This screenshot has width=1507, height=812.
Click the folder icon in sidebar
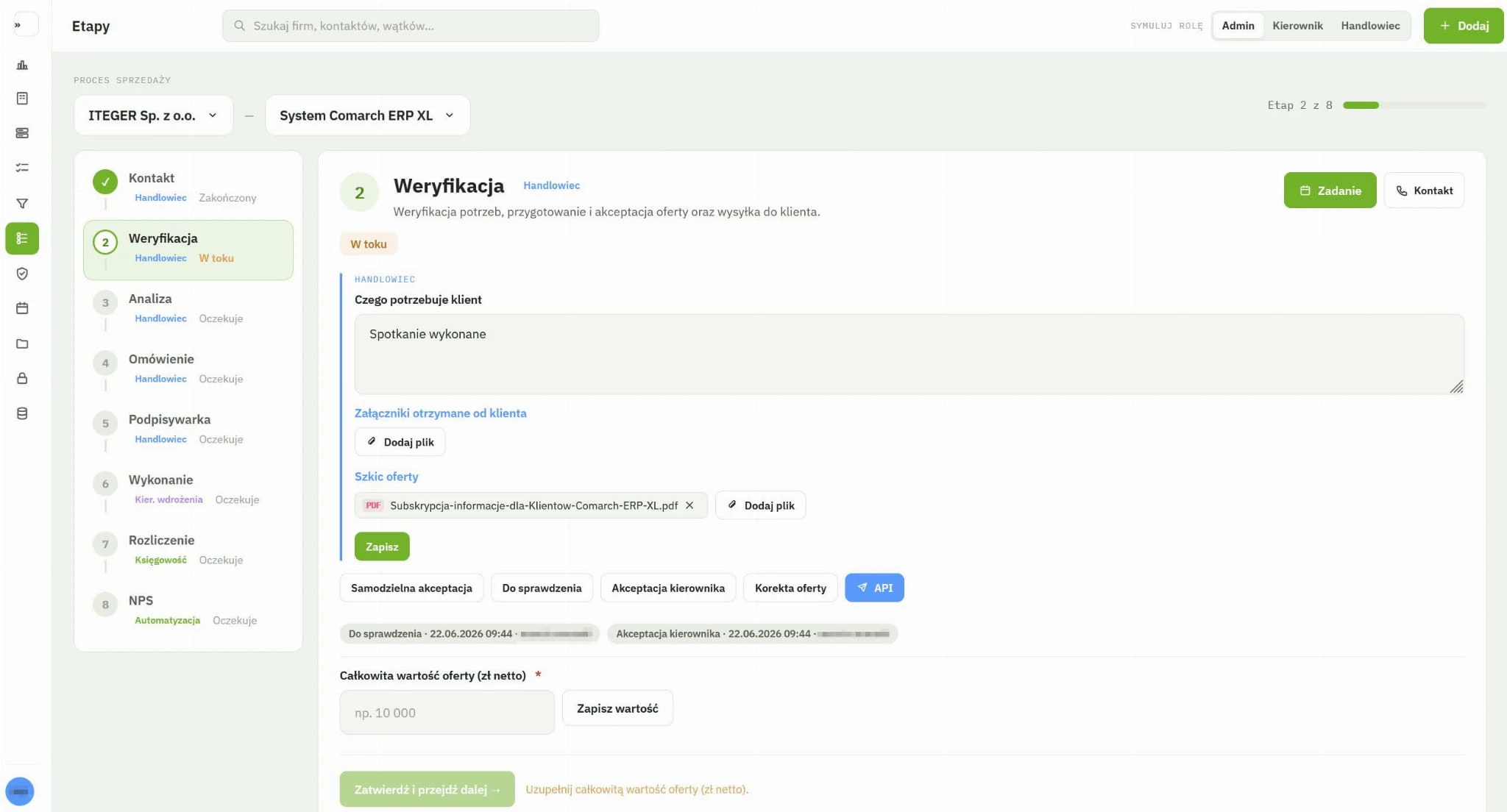coord(22,343)
